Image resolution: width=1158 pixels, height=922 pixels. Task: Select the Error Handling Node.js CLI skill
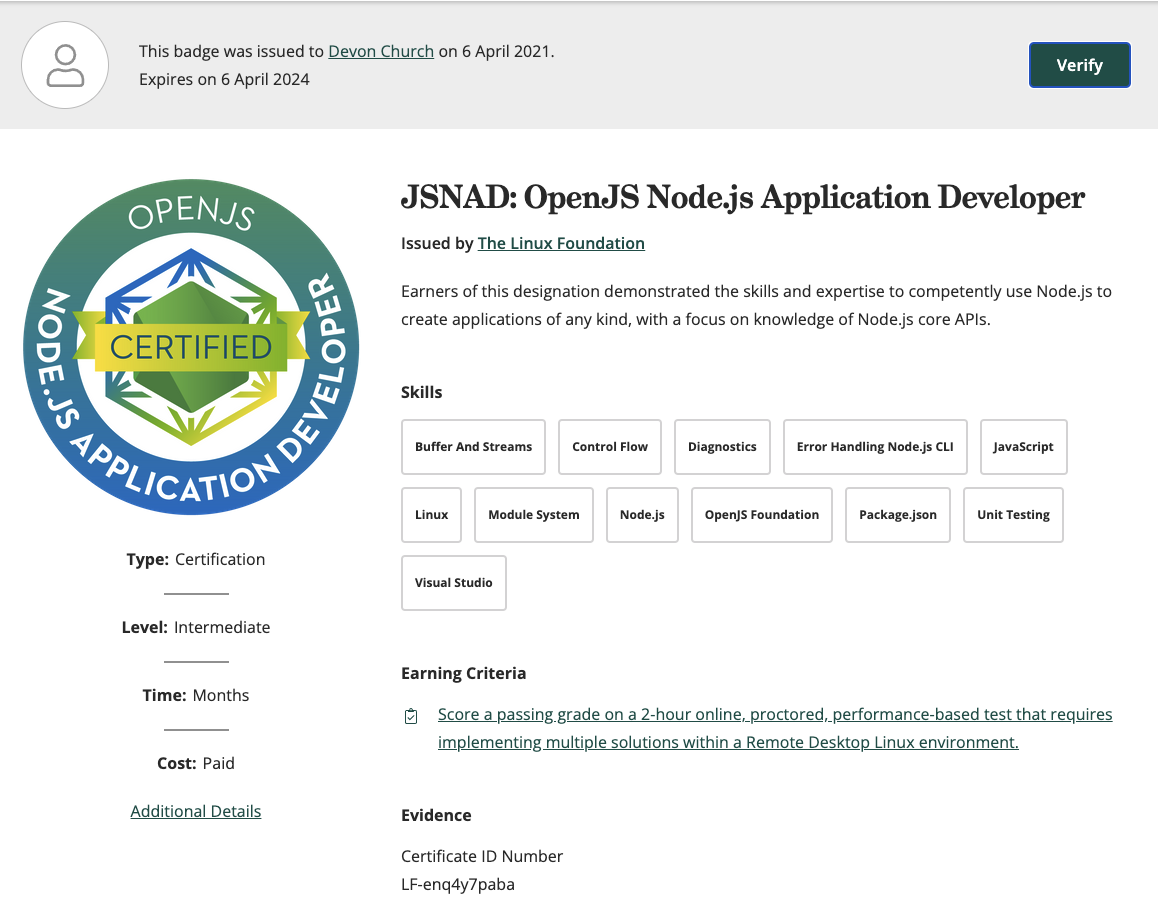[875, 447]
